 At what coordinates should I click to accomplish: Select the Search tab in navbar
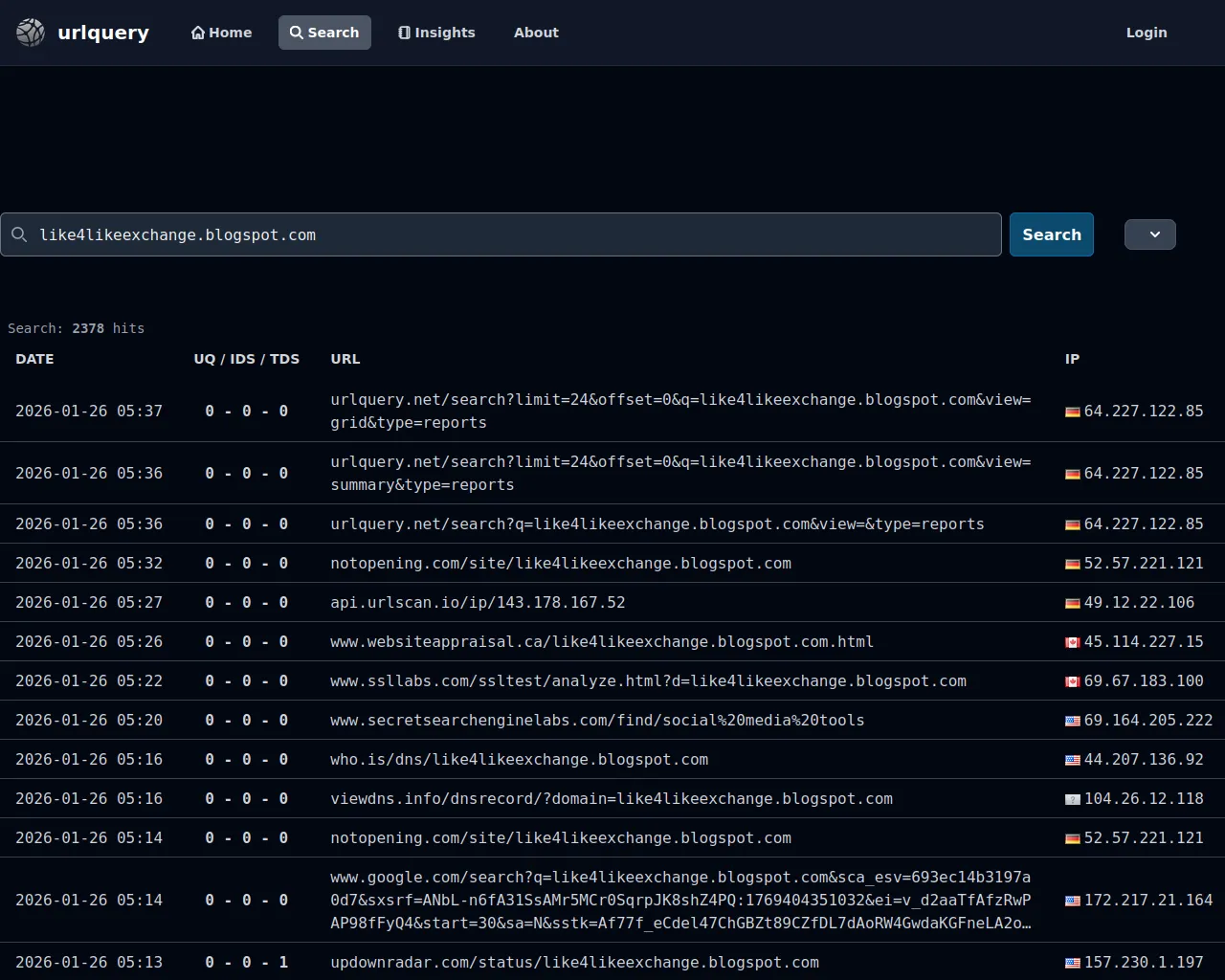coord(324,33)
